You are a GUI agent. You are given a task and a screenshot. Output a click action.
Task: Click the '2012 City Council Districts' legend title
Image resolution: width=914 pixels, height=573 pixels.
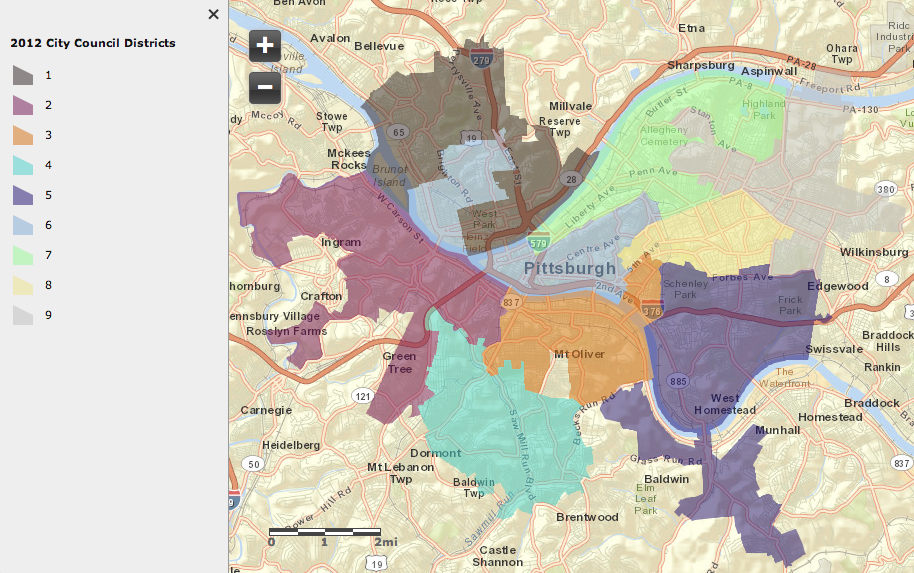point(93,43)
